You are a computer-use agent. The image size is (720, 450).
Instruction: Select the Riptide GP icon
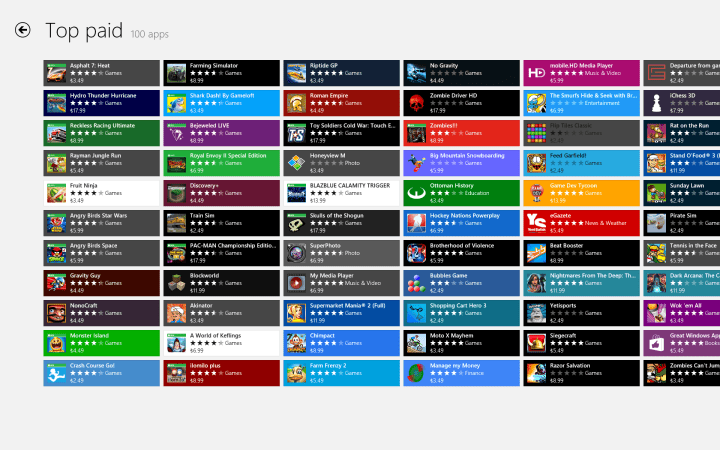coord(297,73)
